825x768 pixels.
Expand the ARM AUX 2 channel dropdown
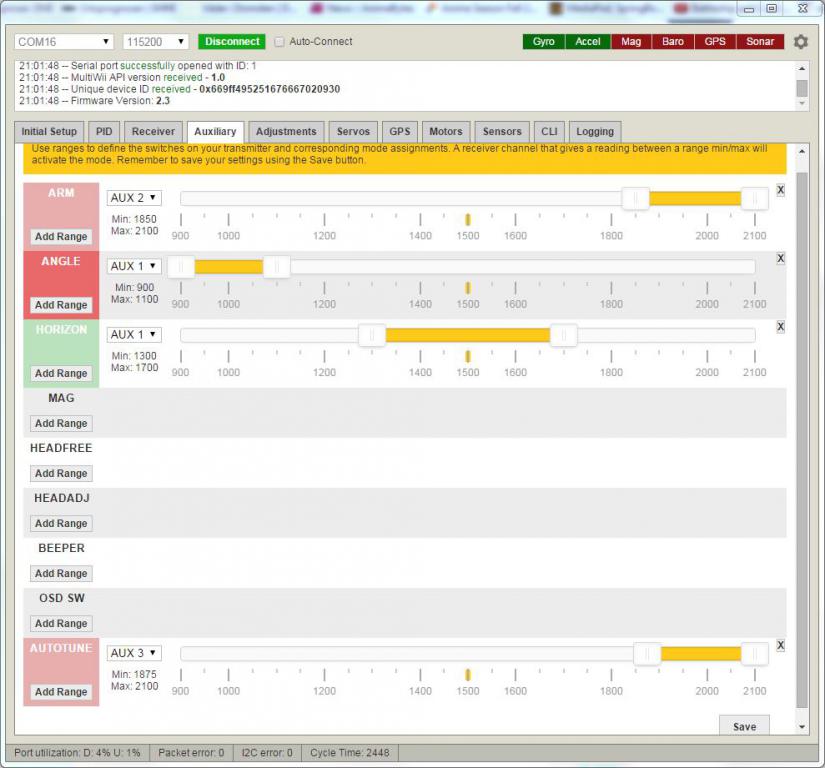point(134,198)
